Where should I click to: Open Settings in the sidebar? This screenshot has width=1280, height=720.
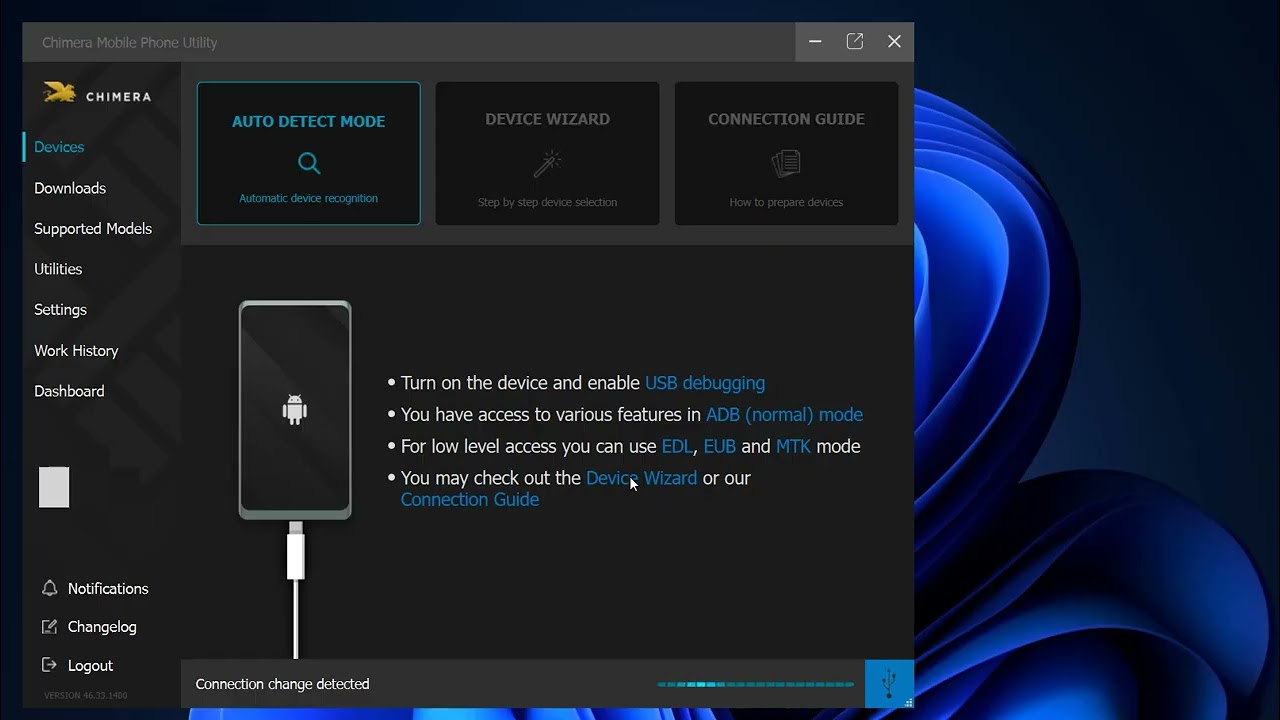tap(60, 310)
